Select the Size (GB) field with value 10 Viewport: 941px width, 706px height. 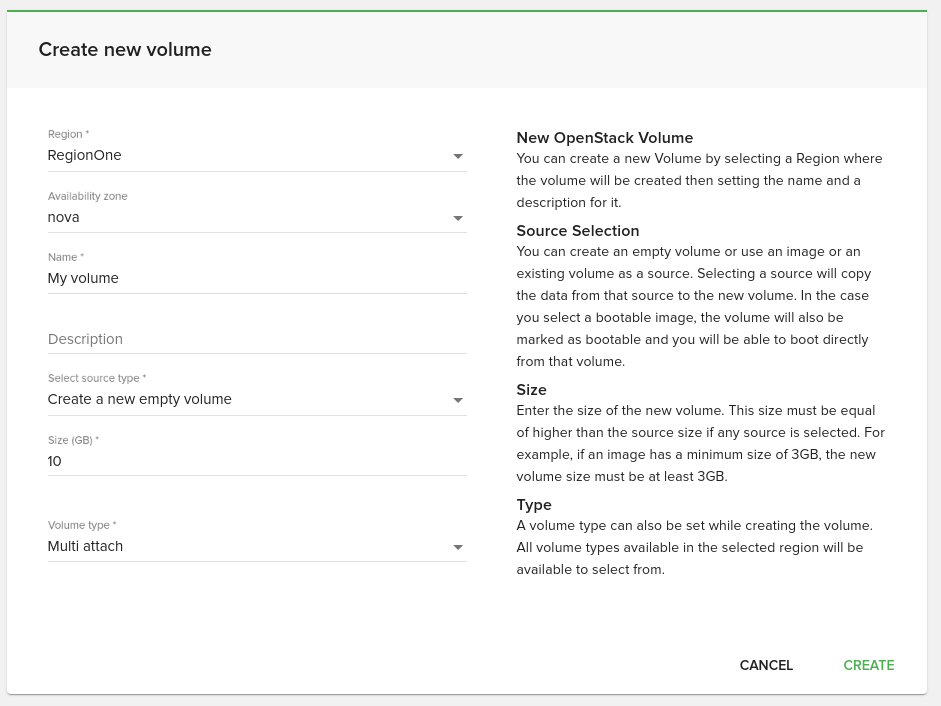tap(257, 462)
